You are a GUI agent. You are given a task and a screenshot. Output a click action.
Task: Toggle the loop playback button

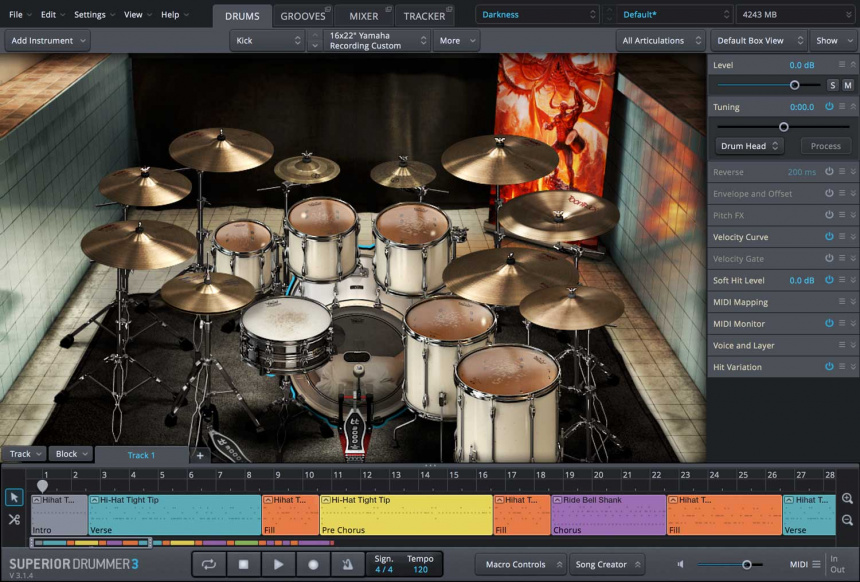[x=209, y=564]
